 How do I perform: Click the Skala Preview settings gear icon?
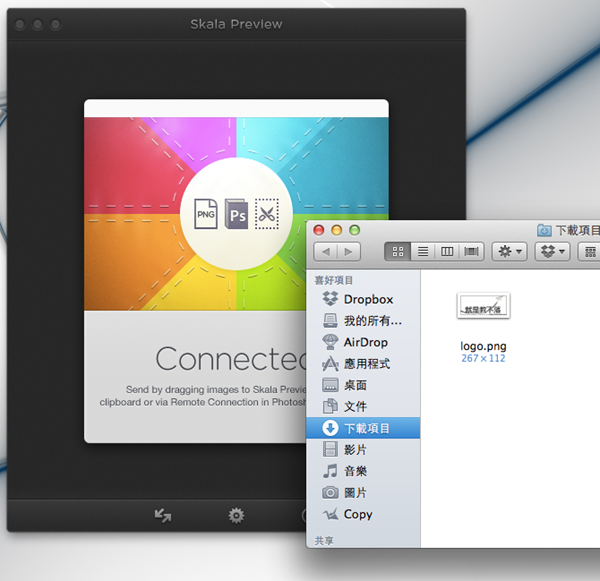pyautogui.click(x=236, y=516)
